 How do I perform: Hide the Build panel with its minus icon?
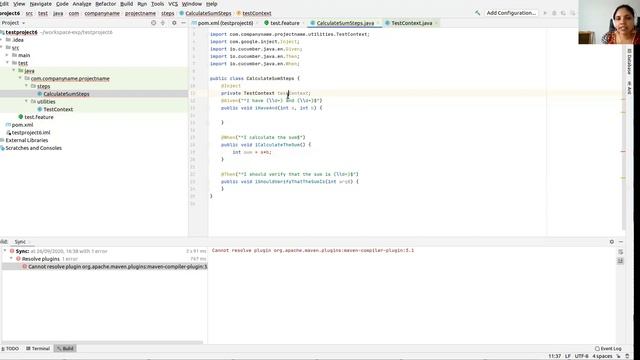[x=621, y=242]
